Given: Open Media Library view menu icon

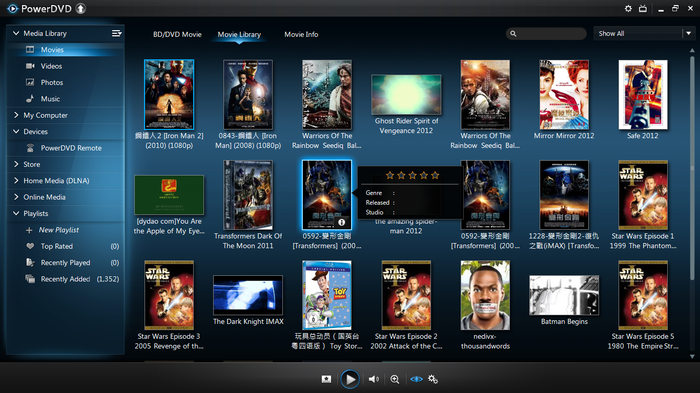Looking at the screenshot, I should click(x=117, y=33).
